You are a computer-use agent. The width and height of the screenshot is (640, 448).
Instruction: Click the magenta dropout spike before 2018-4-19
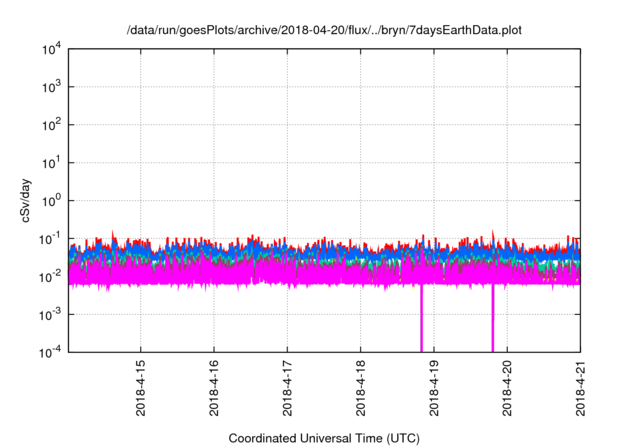tap(422, 318)
